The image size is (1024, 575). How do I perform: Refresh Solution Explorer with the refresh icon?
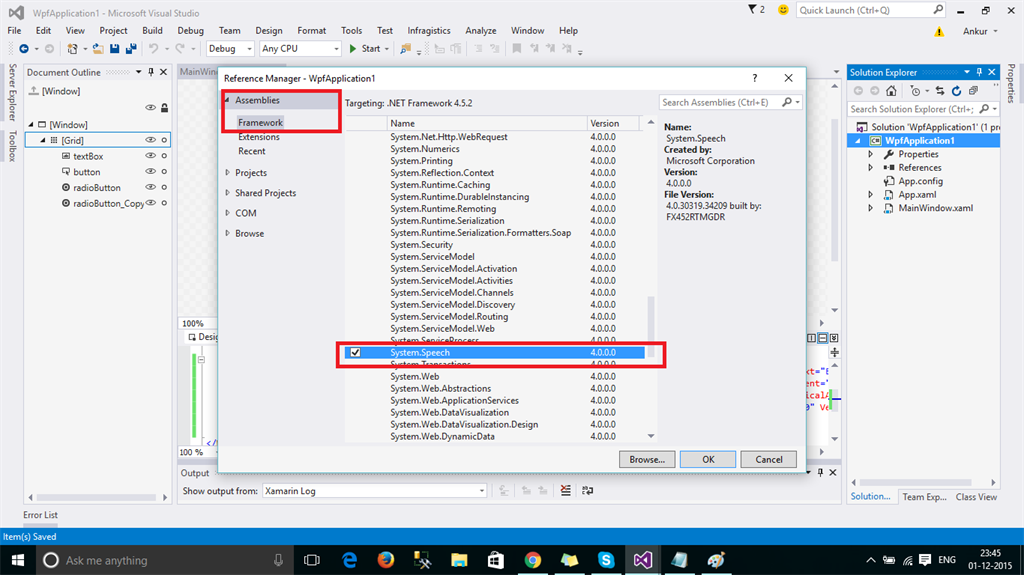point(957,91)
